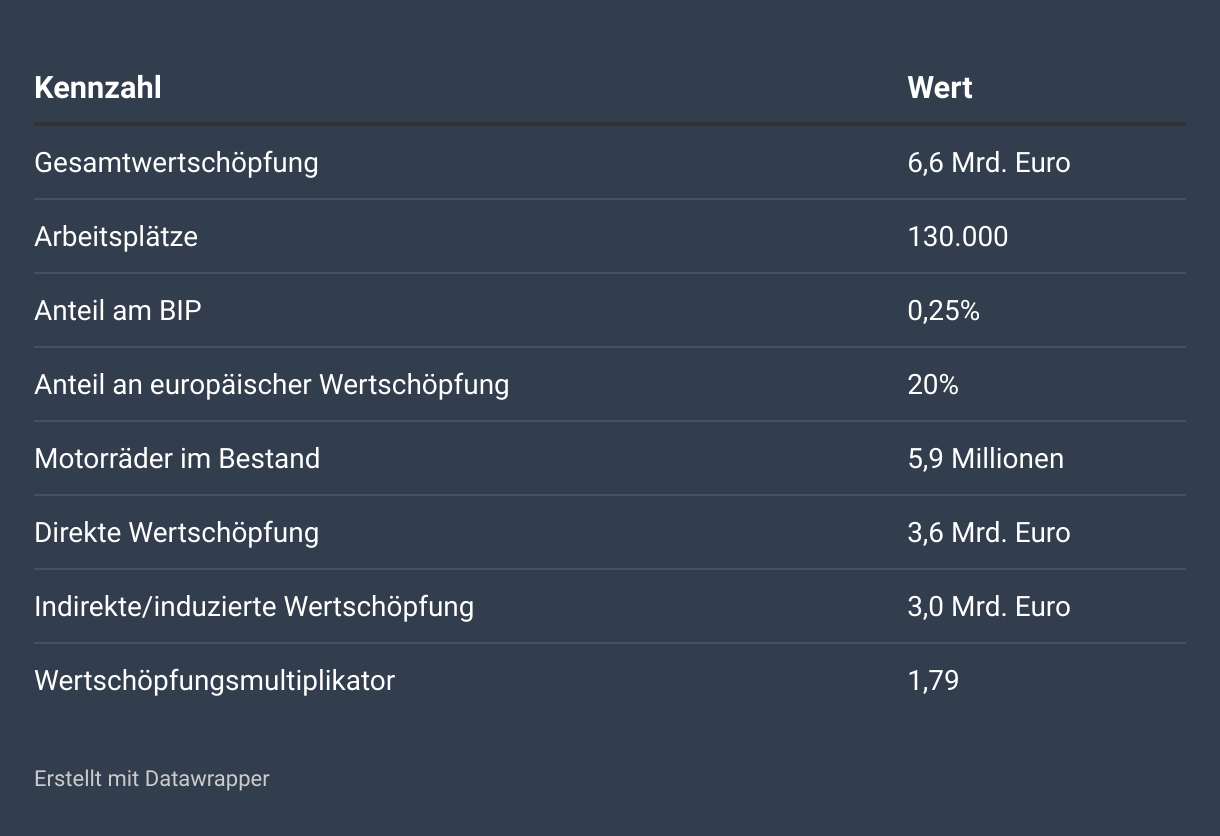Select the Wertschöpfungsmultiplikator row label
Image resolution: width=1220 pixels, height=836 pixels.
(214, 680)
